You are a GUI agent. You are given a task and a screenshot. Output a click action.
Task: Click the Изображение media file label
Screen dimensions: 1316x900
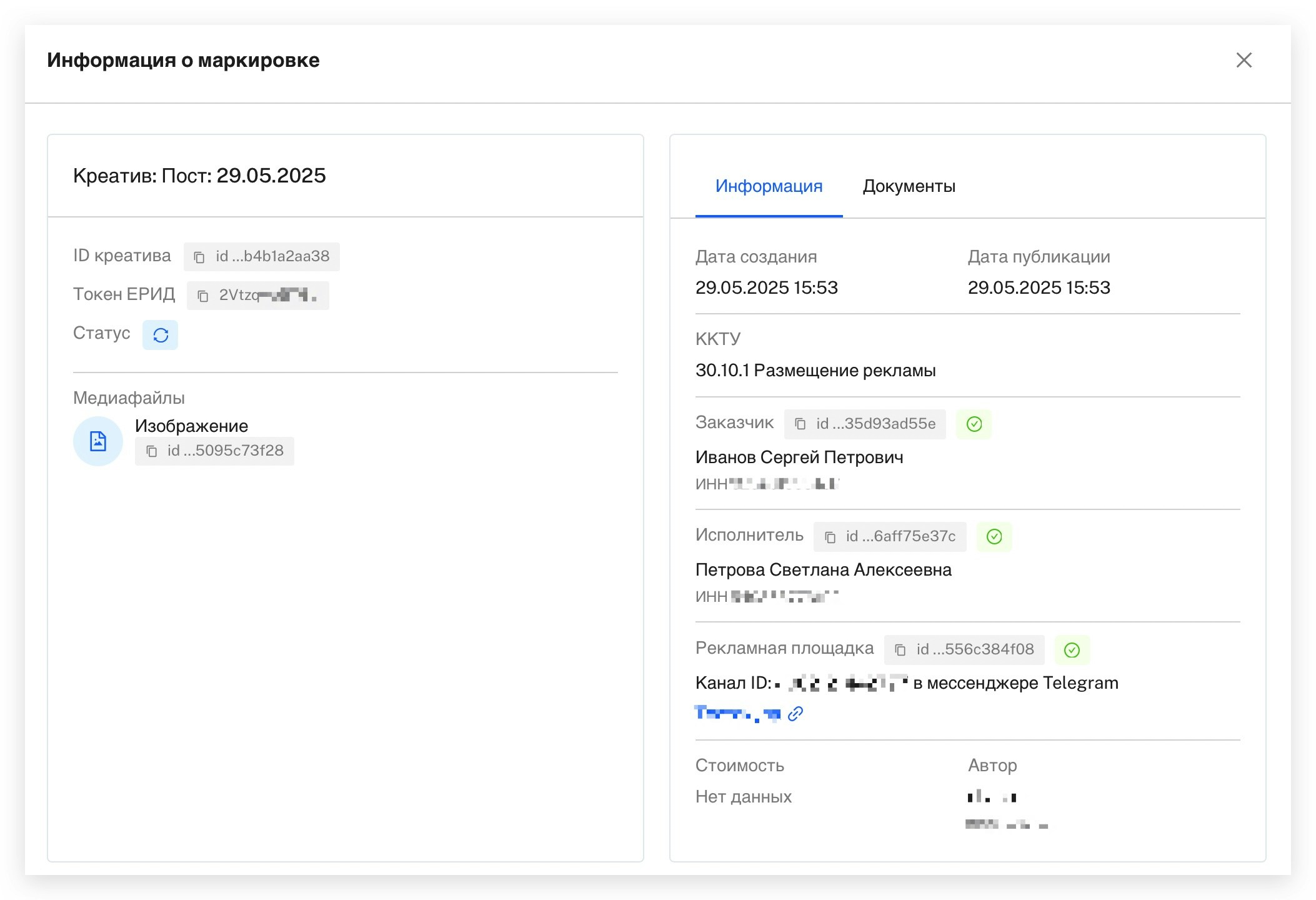click(191, 426)
